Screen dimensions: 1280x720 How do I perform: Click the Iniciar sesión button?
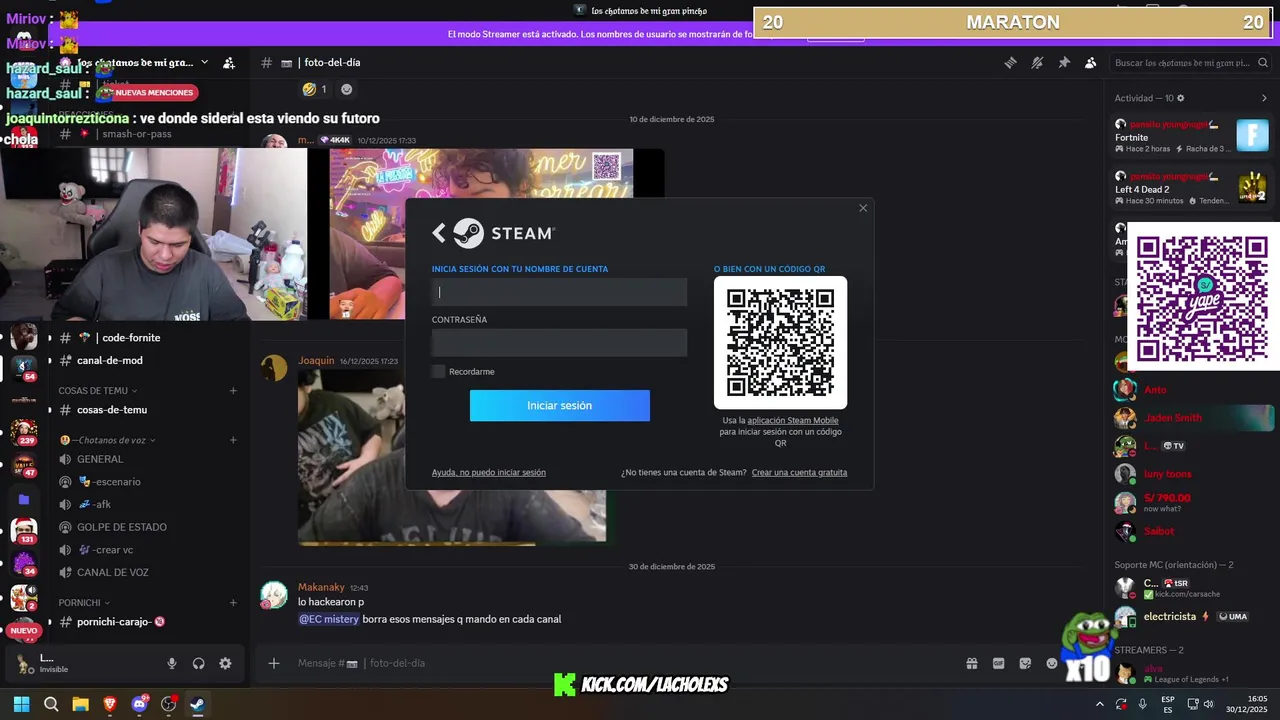point(560,406)
